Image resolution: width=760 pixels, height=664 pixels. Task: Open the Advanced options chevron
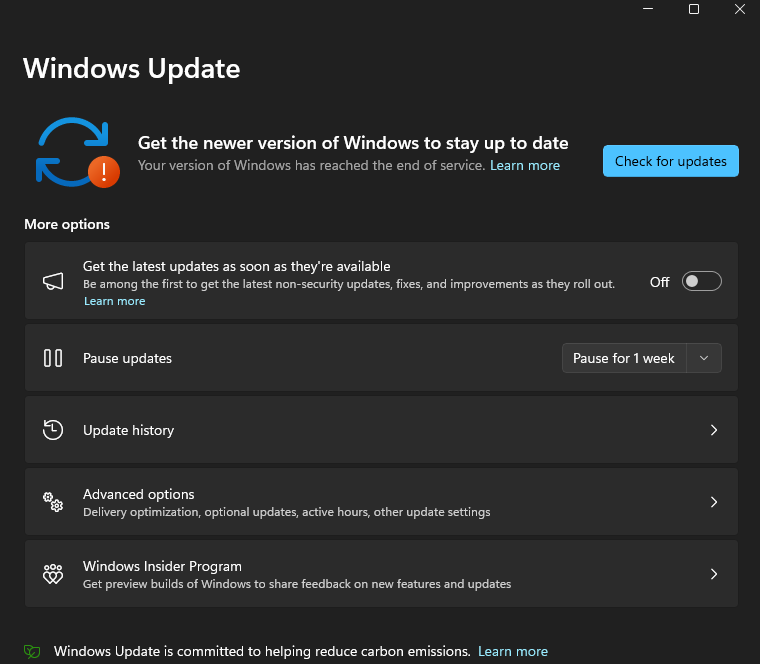[x=713, y=502]
